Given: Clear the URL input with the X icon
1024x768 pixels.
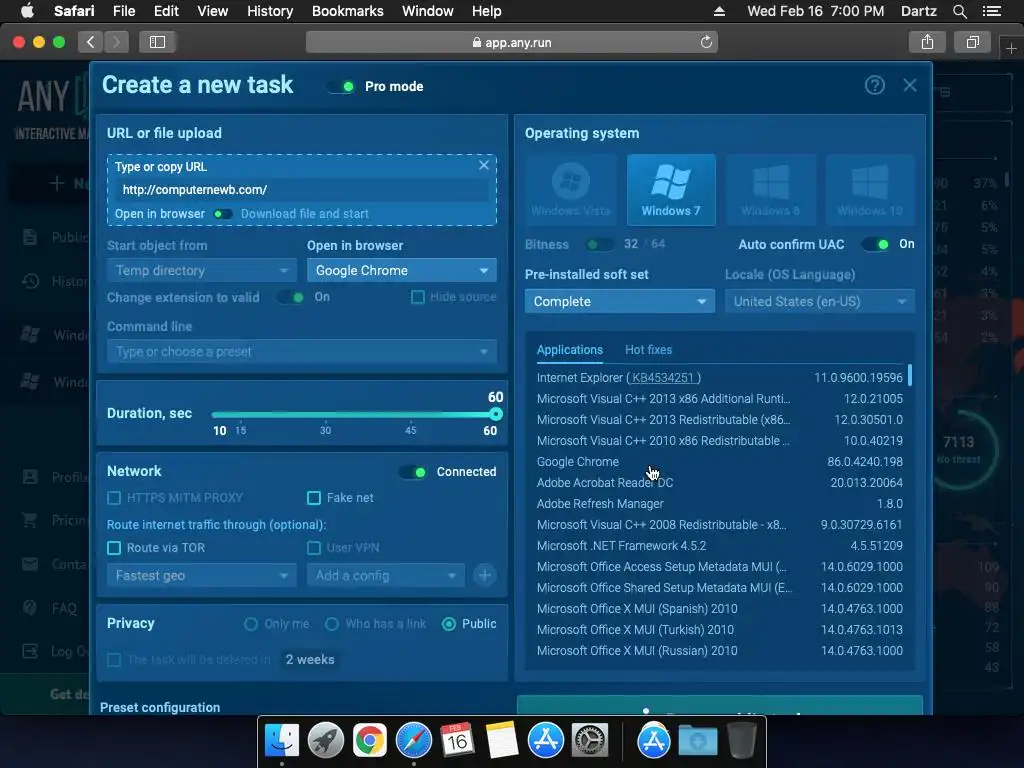Looking at the screenshot, I should pos(483,165).
